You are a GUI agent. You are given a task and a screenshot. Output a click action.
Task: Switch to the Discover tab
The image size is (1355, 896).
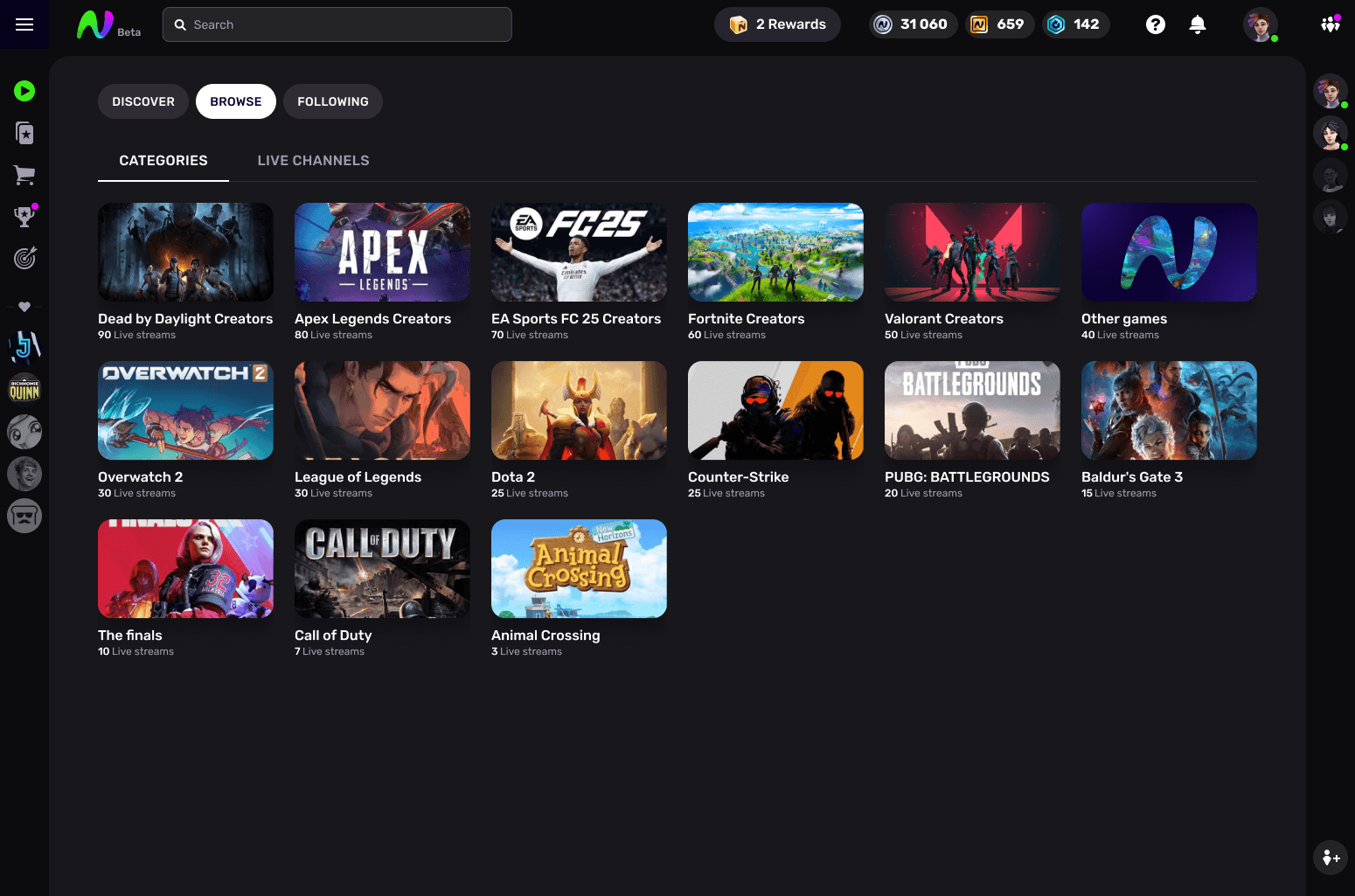tap(143, 101)
